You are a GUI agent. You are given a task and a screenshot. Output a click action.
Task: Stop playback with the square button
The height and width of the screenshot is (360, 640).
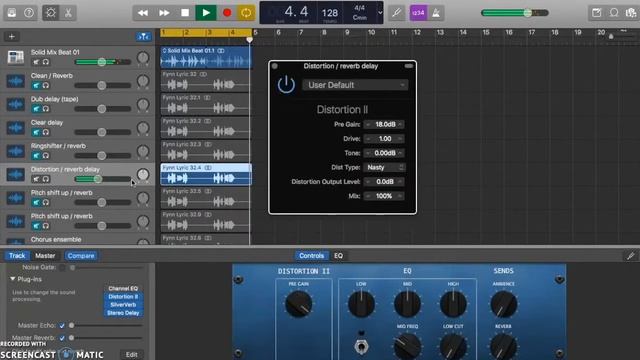185,13
